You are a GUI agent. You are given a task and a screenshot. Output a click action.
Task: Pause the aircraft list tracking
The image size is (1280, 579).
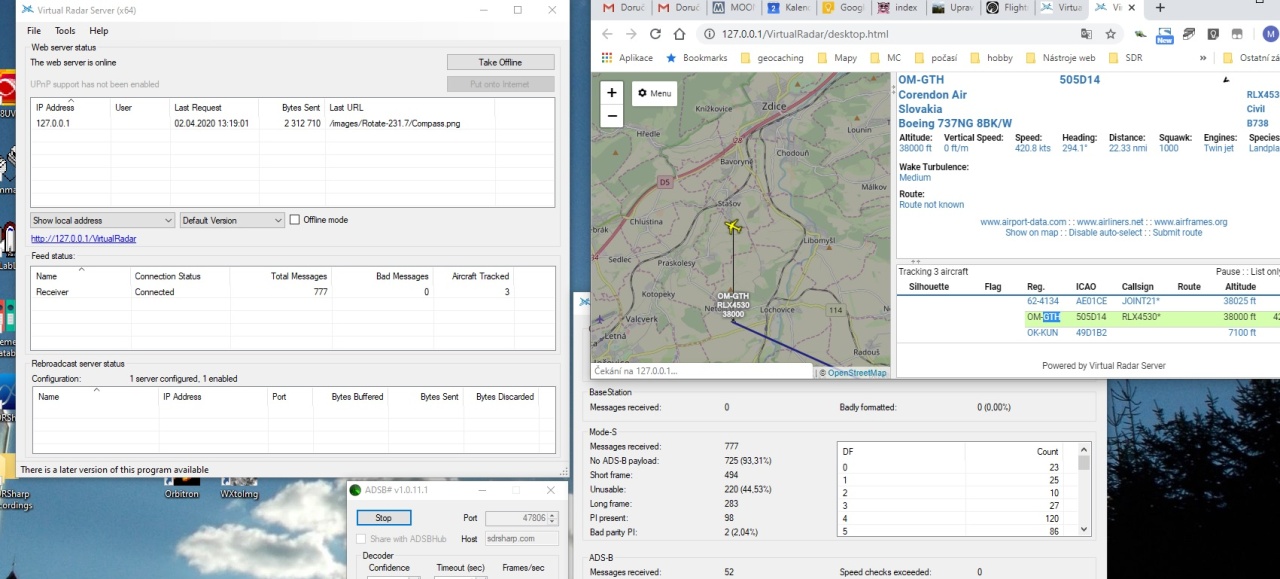pyautogui.click(x=1228, y=272)
